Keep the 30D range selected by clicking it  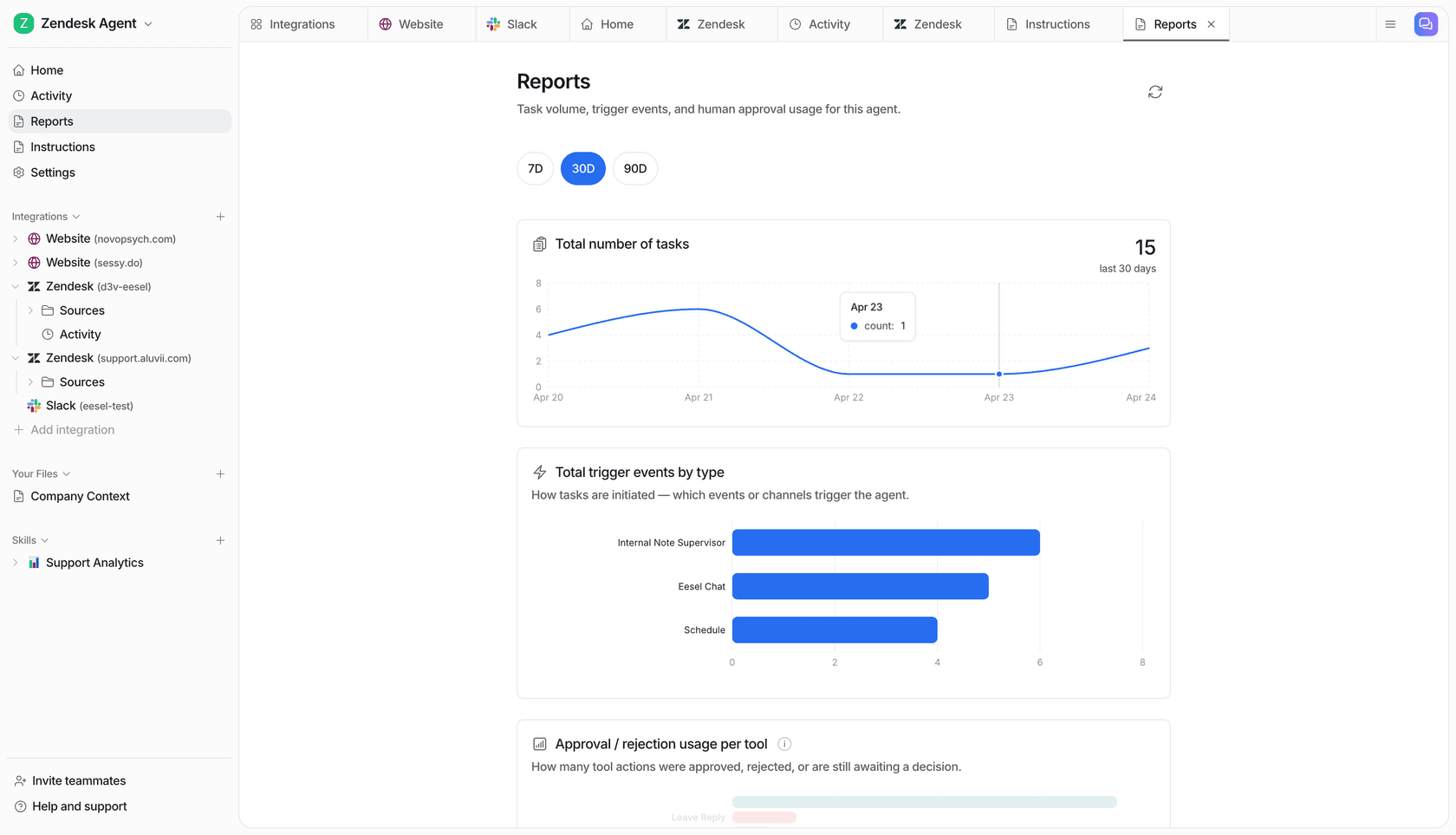[x=582, y=168]
